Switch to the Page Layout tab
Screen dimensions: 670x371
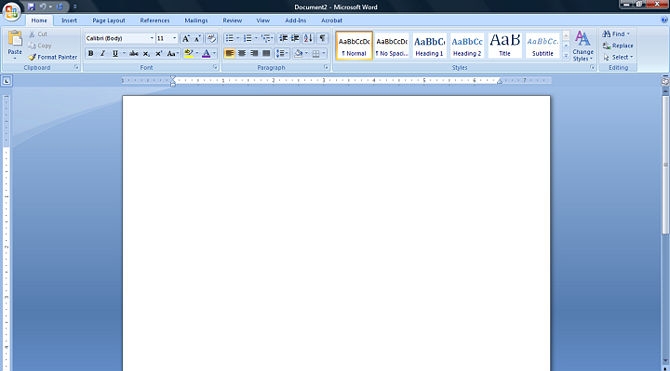pos(109,20)
